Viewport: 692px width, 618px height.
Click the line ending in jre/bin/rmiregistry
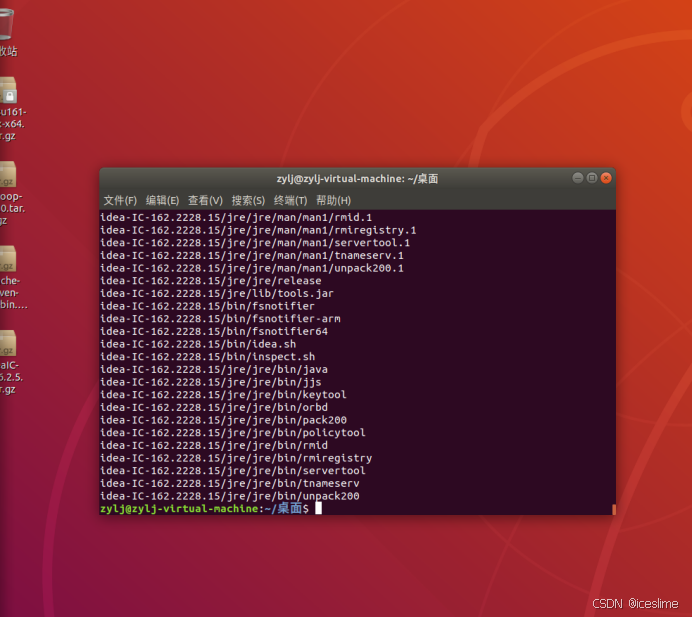pos(236,458)
